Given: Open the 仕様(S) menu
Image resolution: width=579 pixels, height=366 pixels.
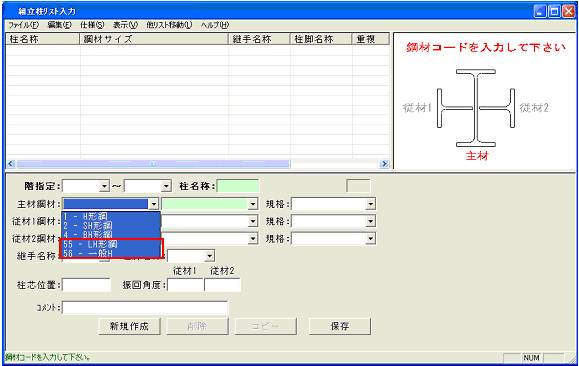Looking at the screenshot, I should pos(92,25).
